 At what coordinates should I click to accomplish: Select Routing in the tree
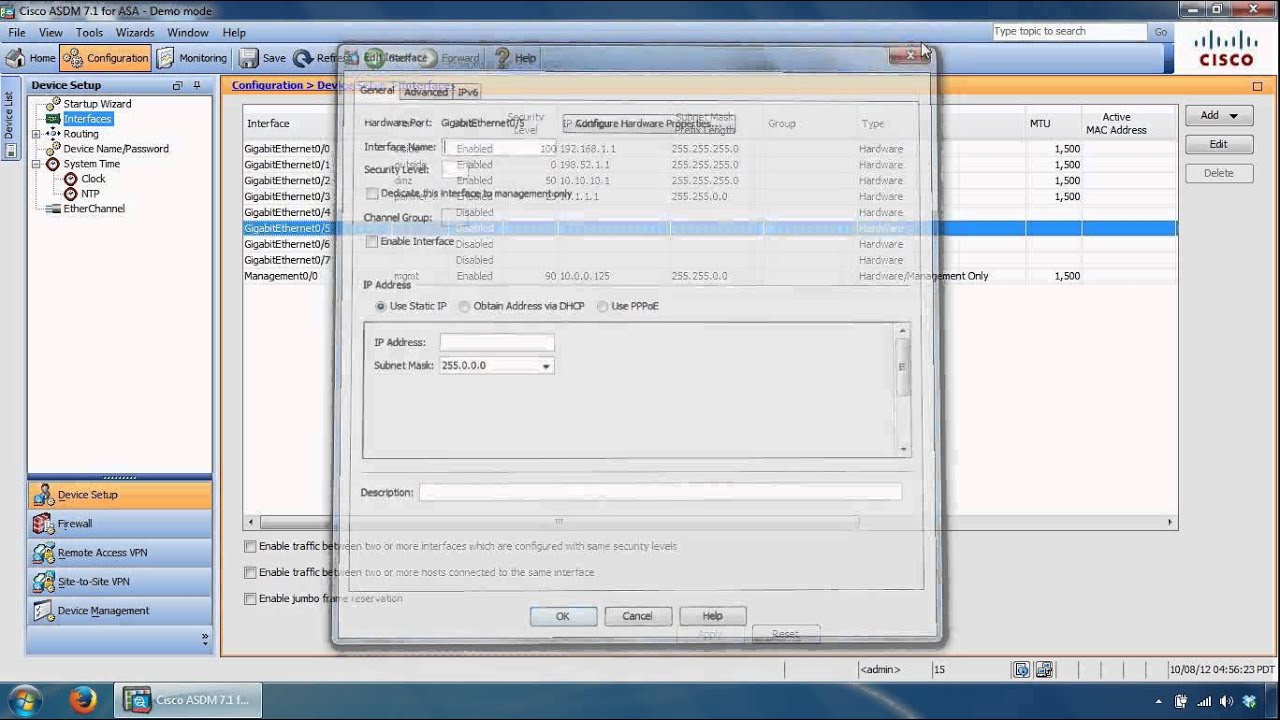(x=81, y=134)
